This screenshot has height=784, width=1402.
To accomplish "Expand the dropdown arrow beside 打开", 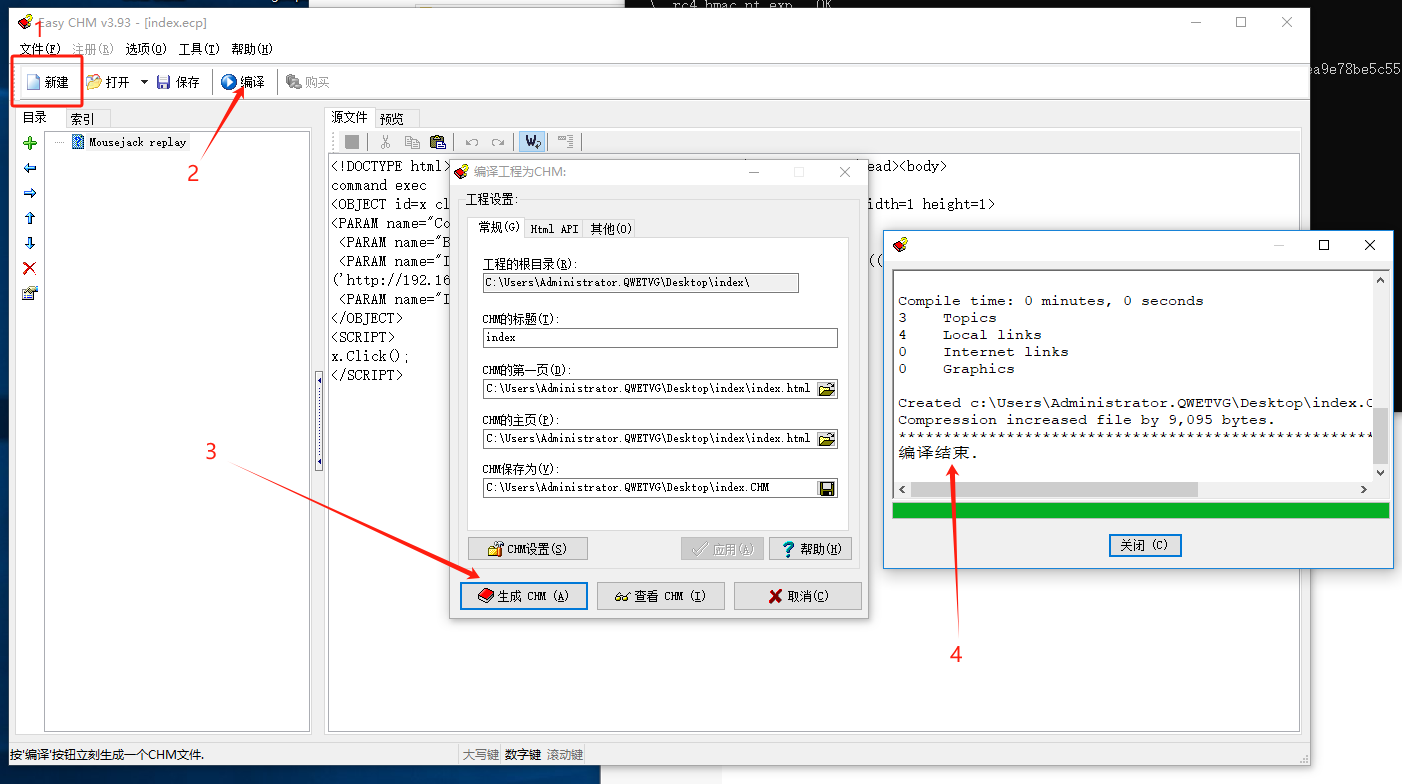I will [x=144, y=82].
